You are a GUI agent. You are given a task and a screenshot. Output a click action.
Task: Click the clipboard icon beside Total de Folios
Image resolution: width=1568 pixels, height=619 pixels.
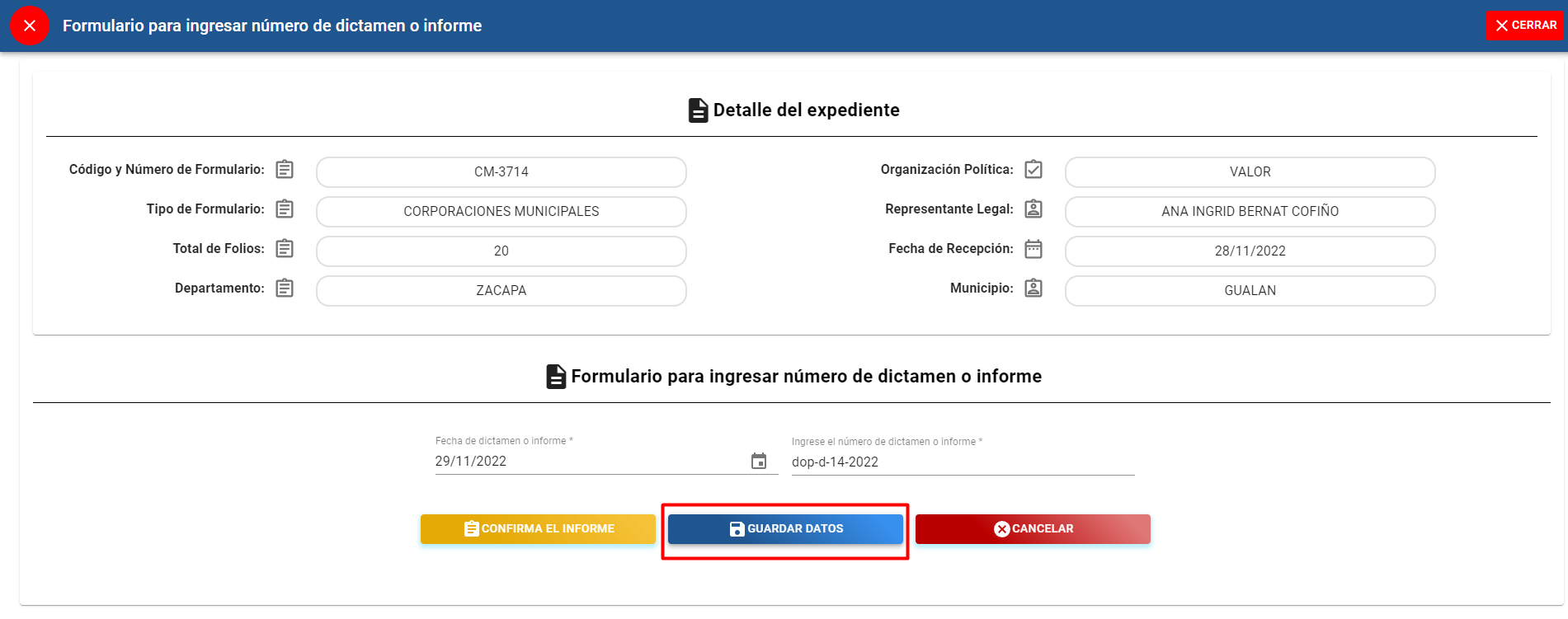(285, 249)
